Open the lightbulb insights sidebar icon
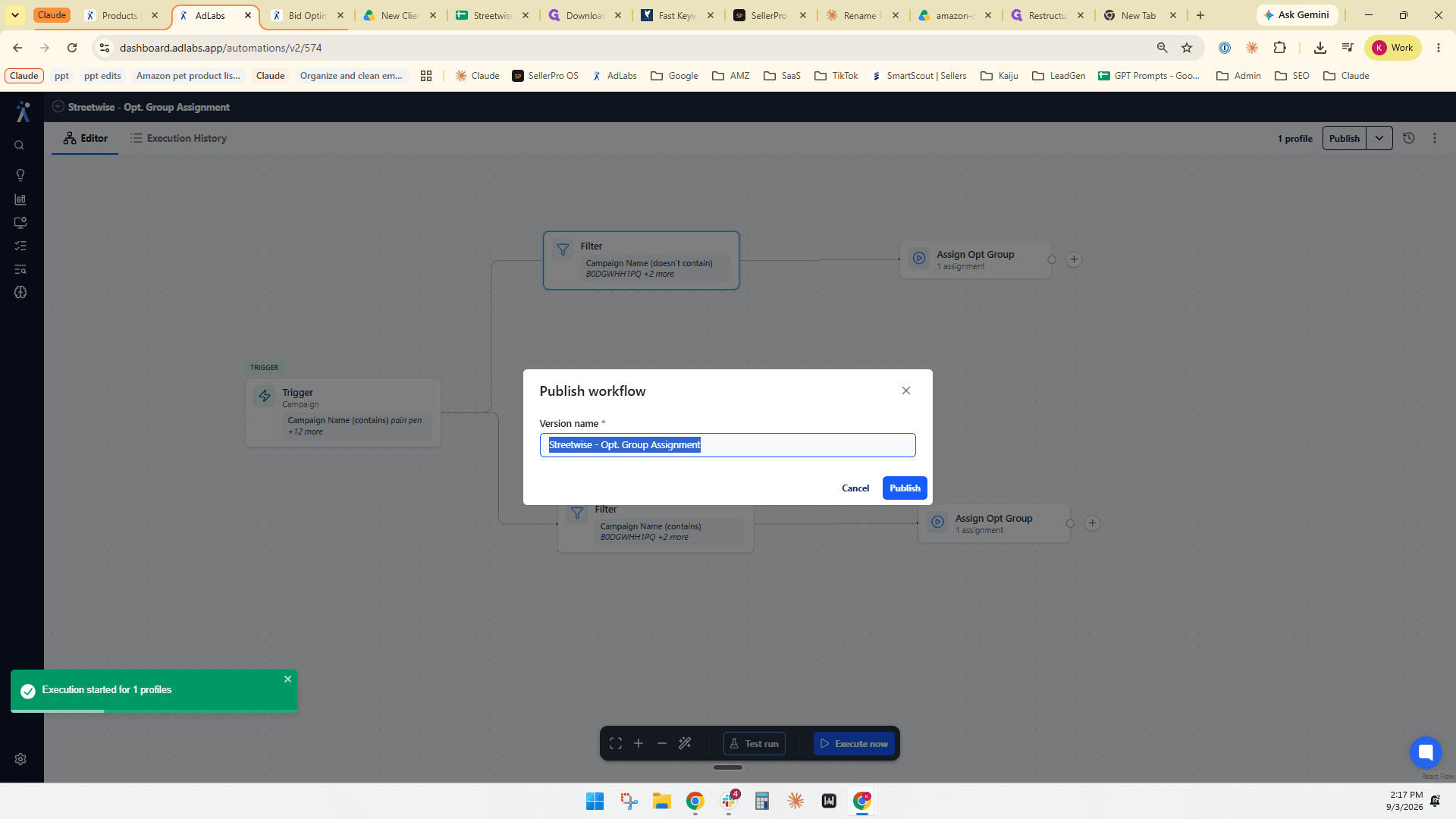The image size is (1456, 819). click(20, 175)
